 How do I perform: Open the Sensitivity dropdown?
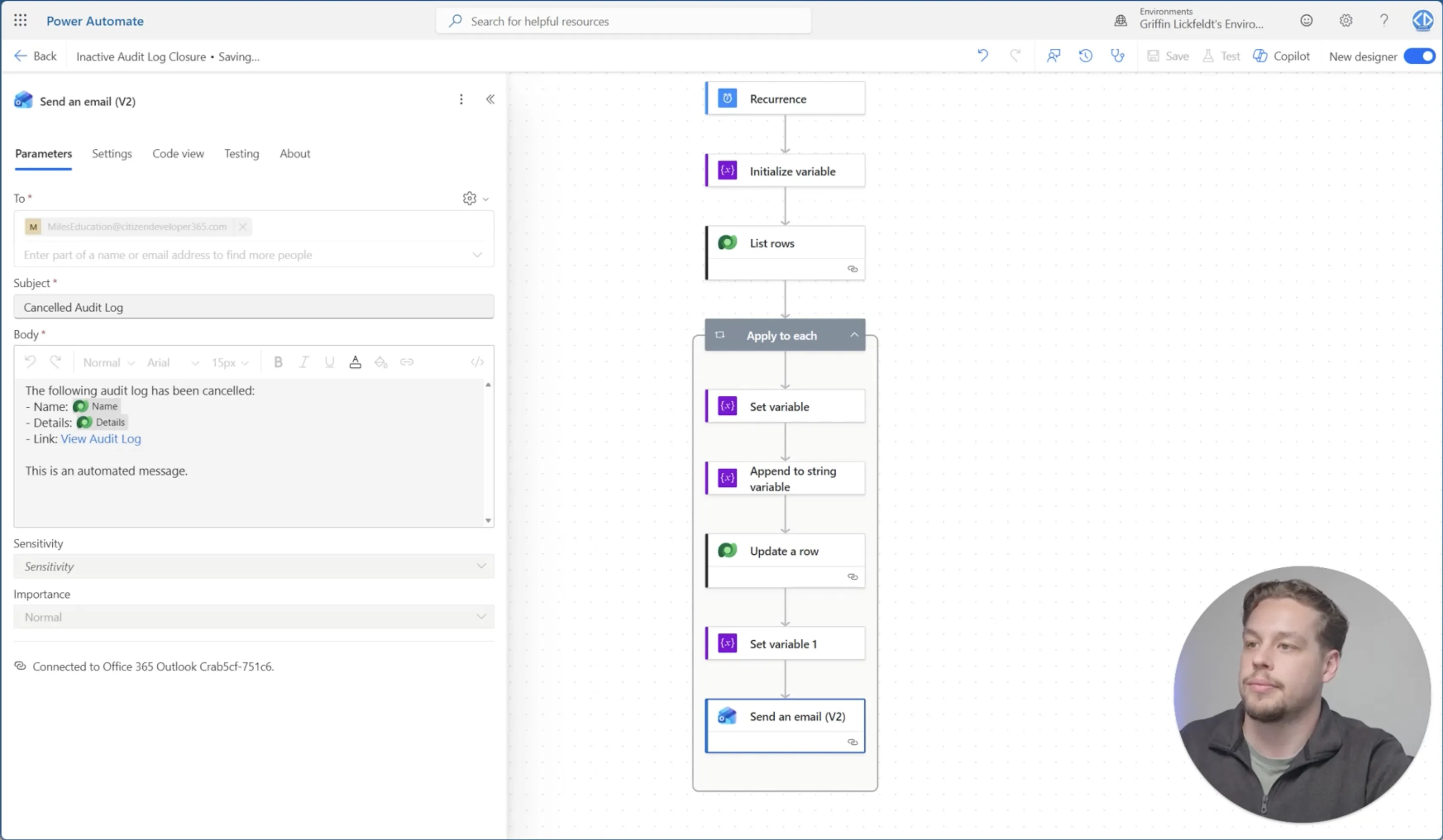coord(254,566)
